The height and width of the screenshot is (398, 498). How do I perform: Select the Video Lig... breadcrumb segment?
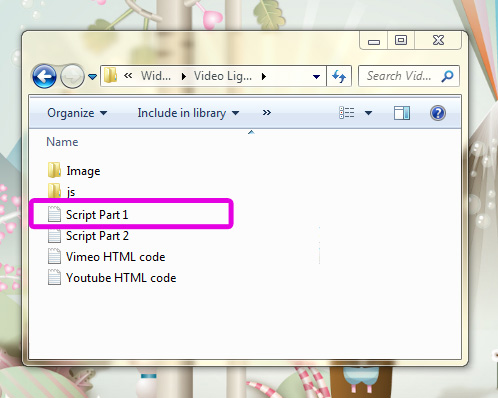tap(223, 76)
